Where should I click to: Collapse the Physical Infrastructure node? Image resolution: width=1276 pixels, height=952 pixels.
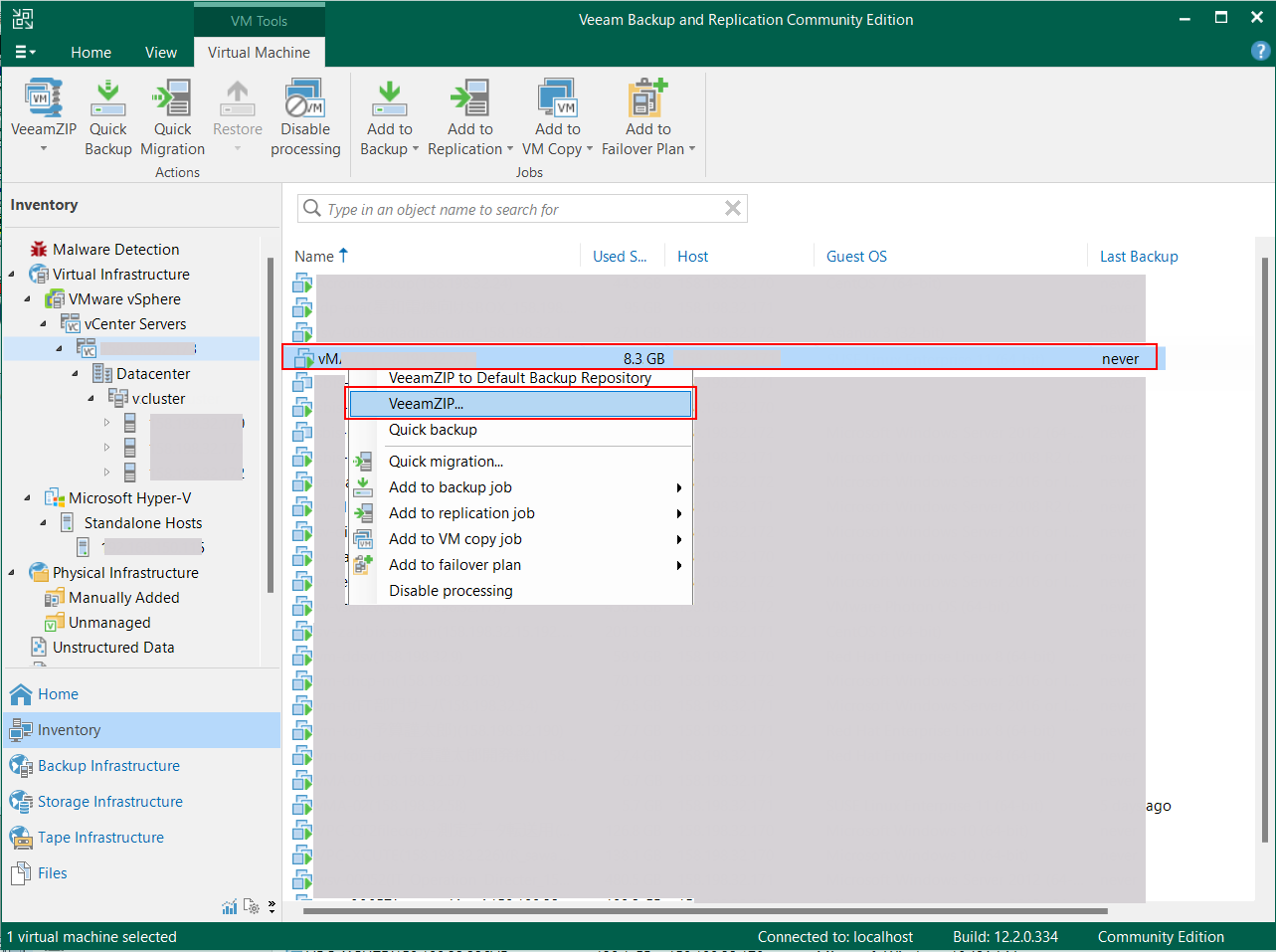(x=12, y=573)
